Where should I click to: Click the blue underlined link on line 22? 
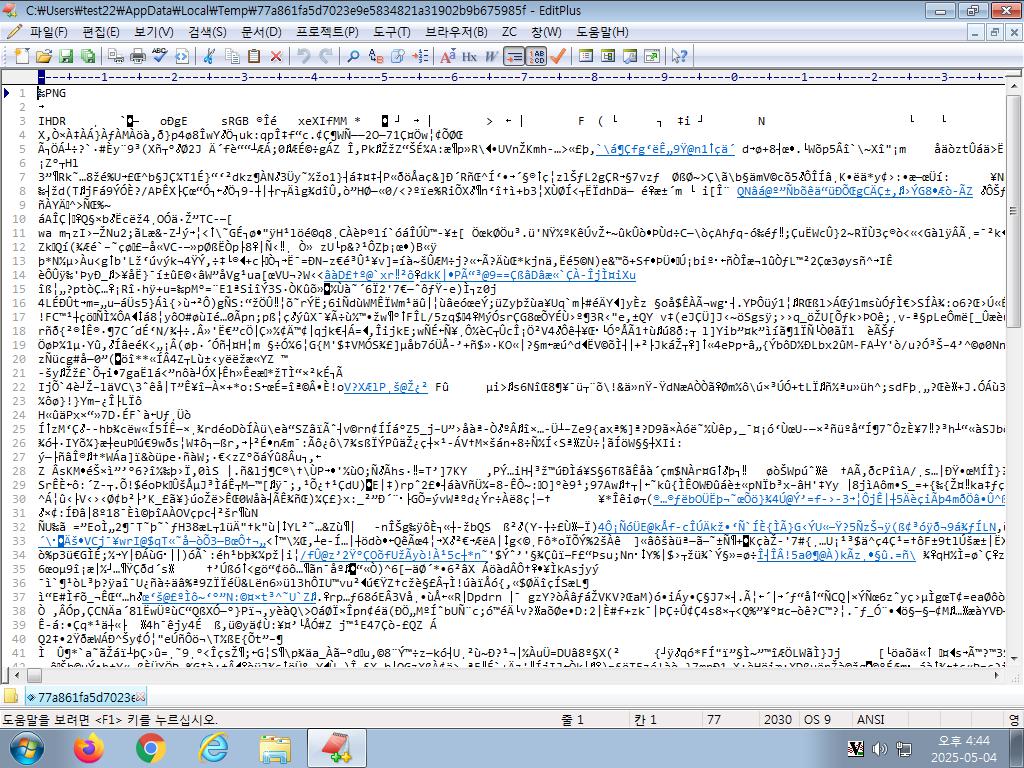pos(385,387)
